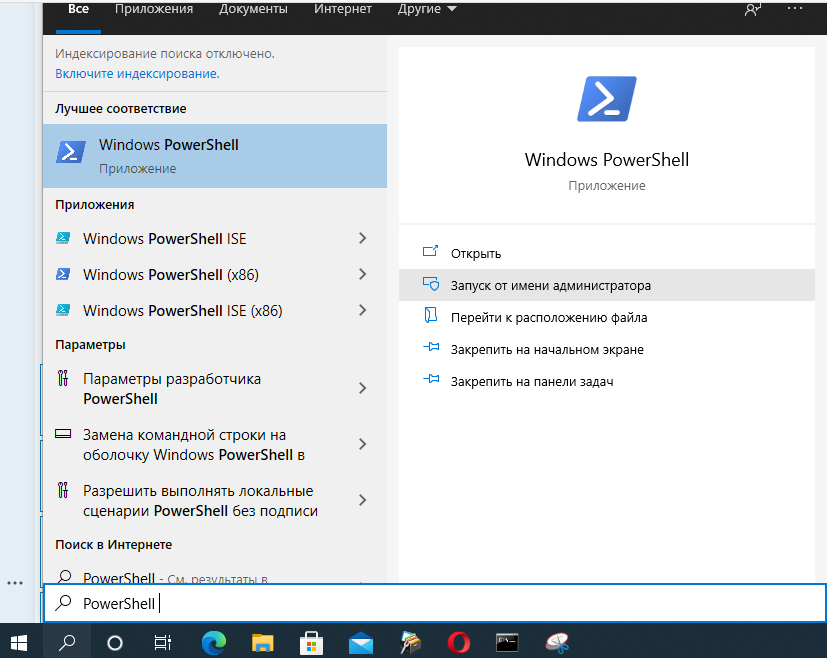
Task: Expand Windows PowerShell (x86) options chevron
Action: [362, 274]
